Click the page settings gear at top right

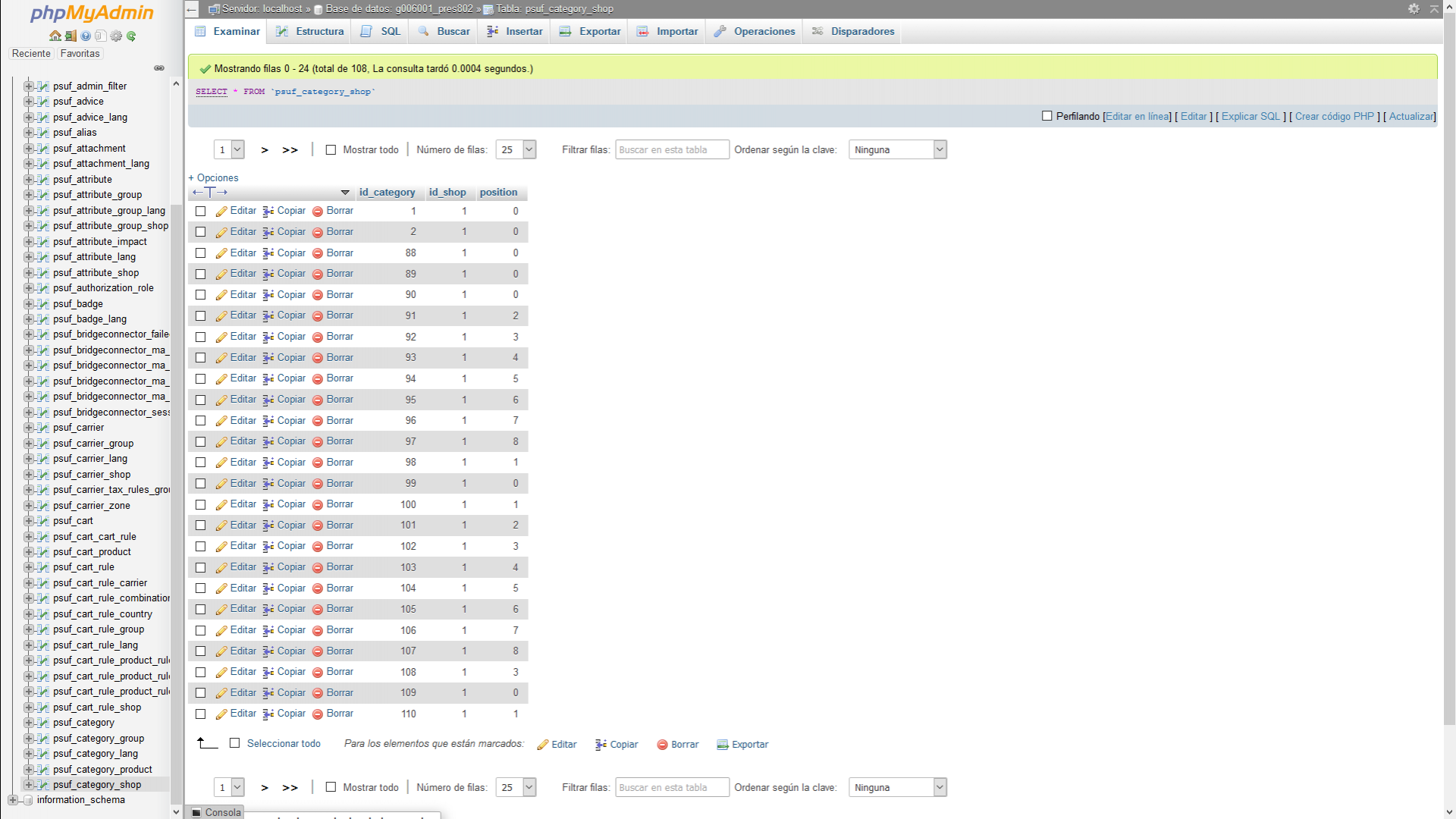[x=1414, y=9]
